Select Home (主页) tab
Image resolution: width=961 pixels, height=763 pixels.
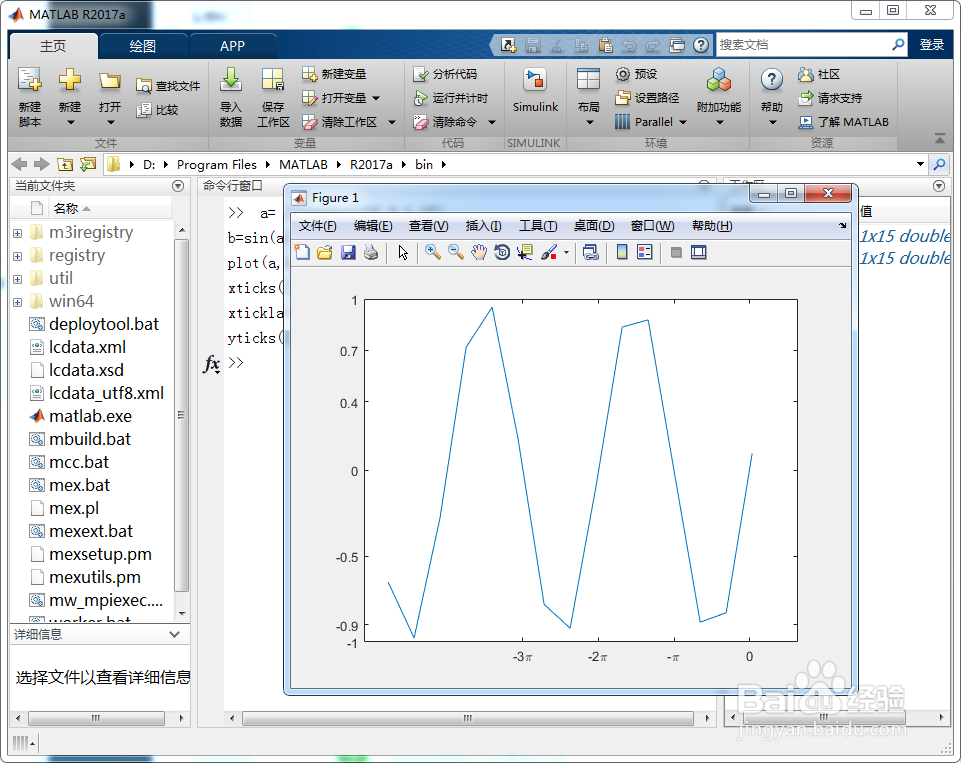53,46
